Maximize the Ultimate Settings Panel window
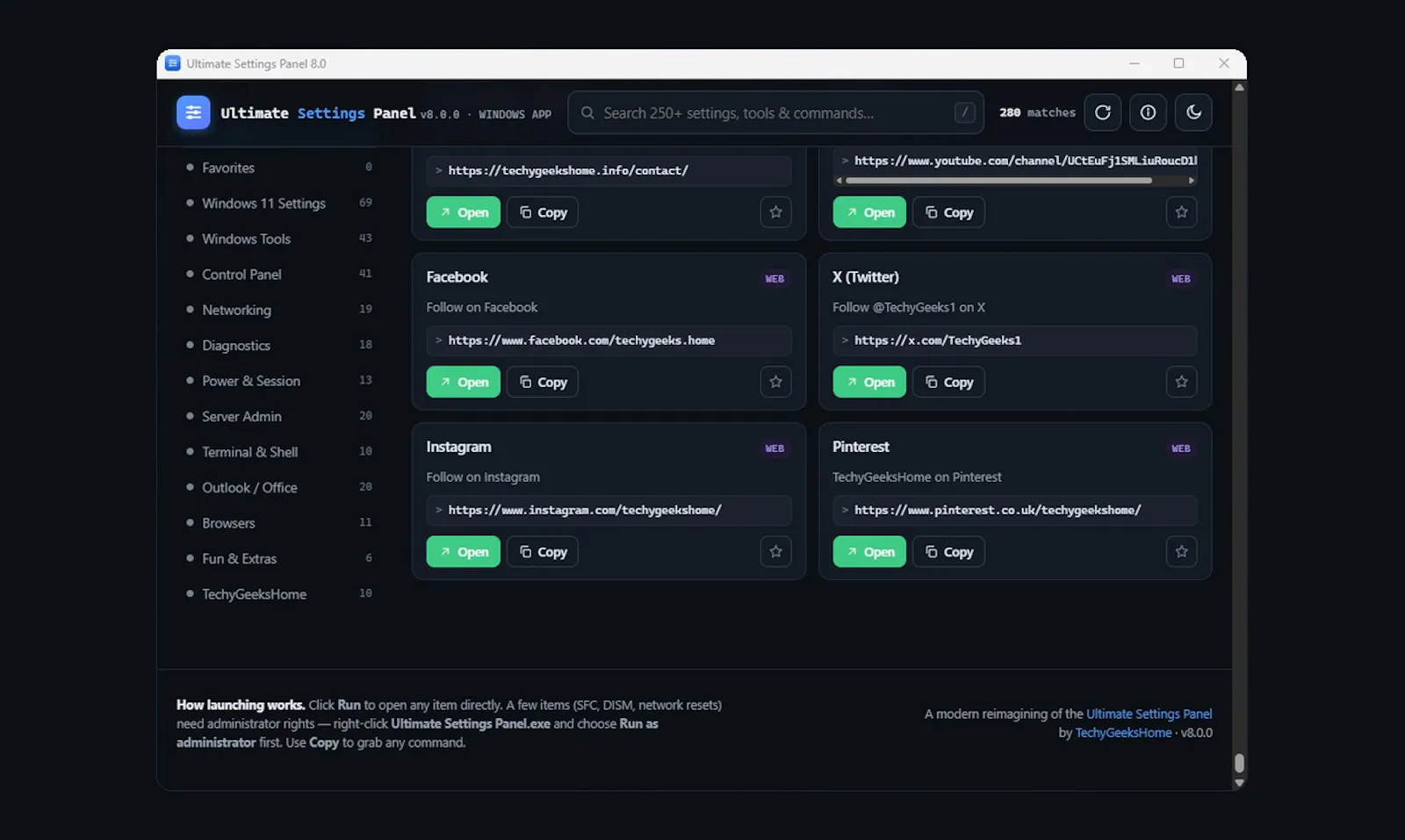This screenshot has width=1405, height=840. pos(1178,63)
